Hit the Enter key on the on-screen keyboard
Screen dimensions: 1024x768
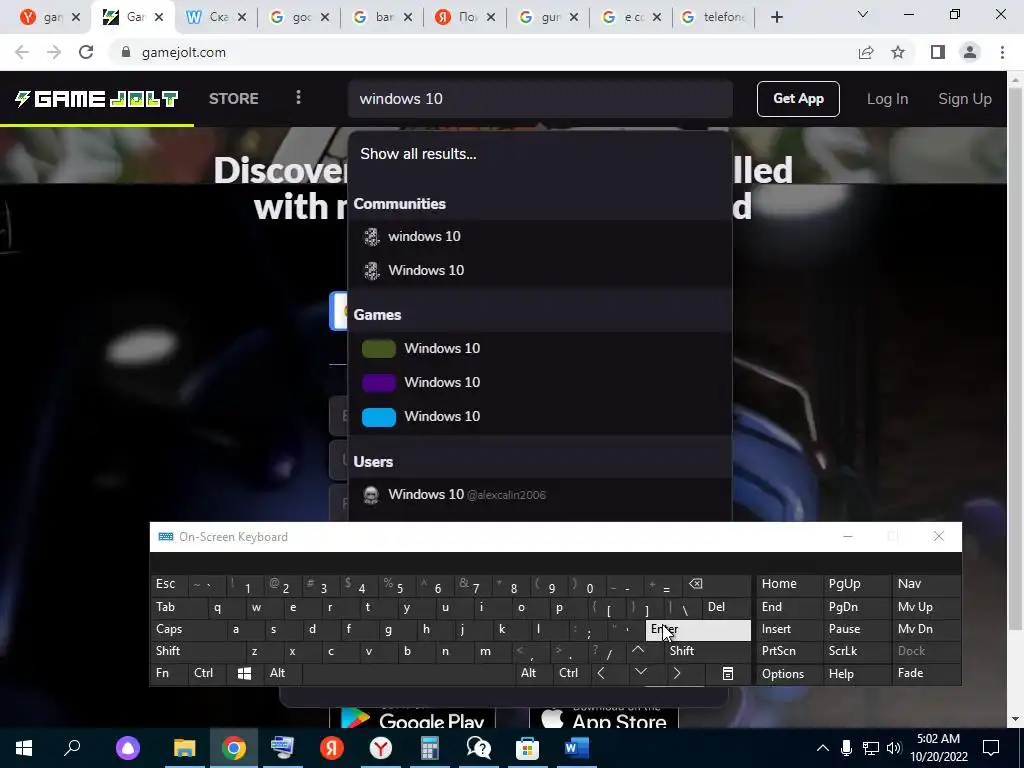(x=698, y=630)
